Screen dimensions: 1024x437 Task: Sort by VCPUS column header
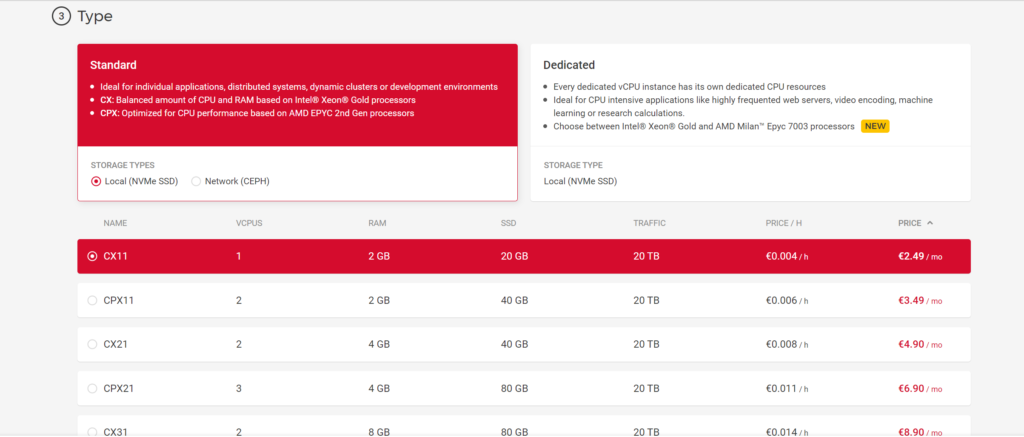249,223
